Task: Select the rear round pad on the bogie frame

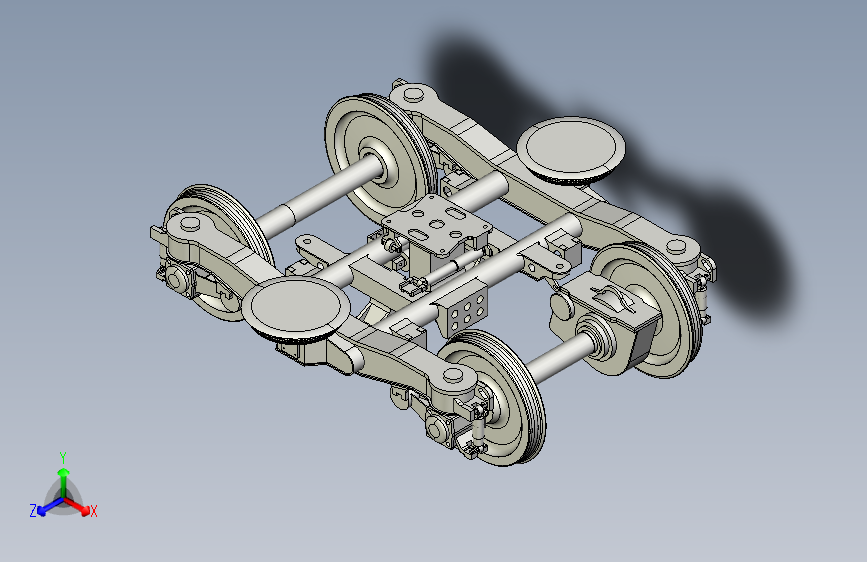Action: pyautogui.click(x=571, y=148)
